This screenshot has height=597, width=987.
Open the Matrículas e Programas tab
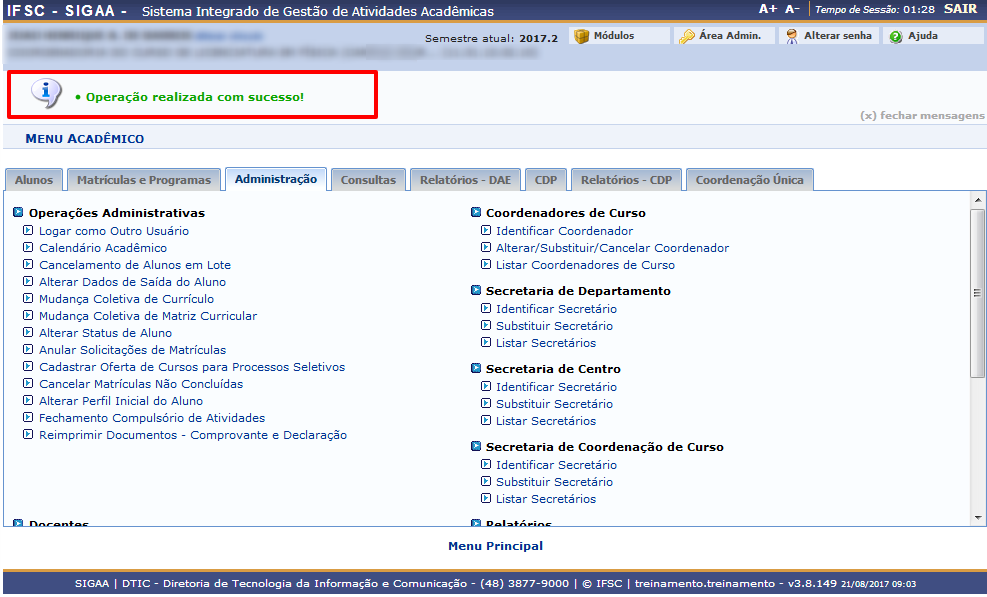[144, 180]
